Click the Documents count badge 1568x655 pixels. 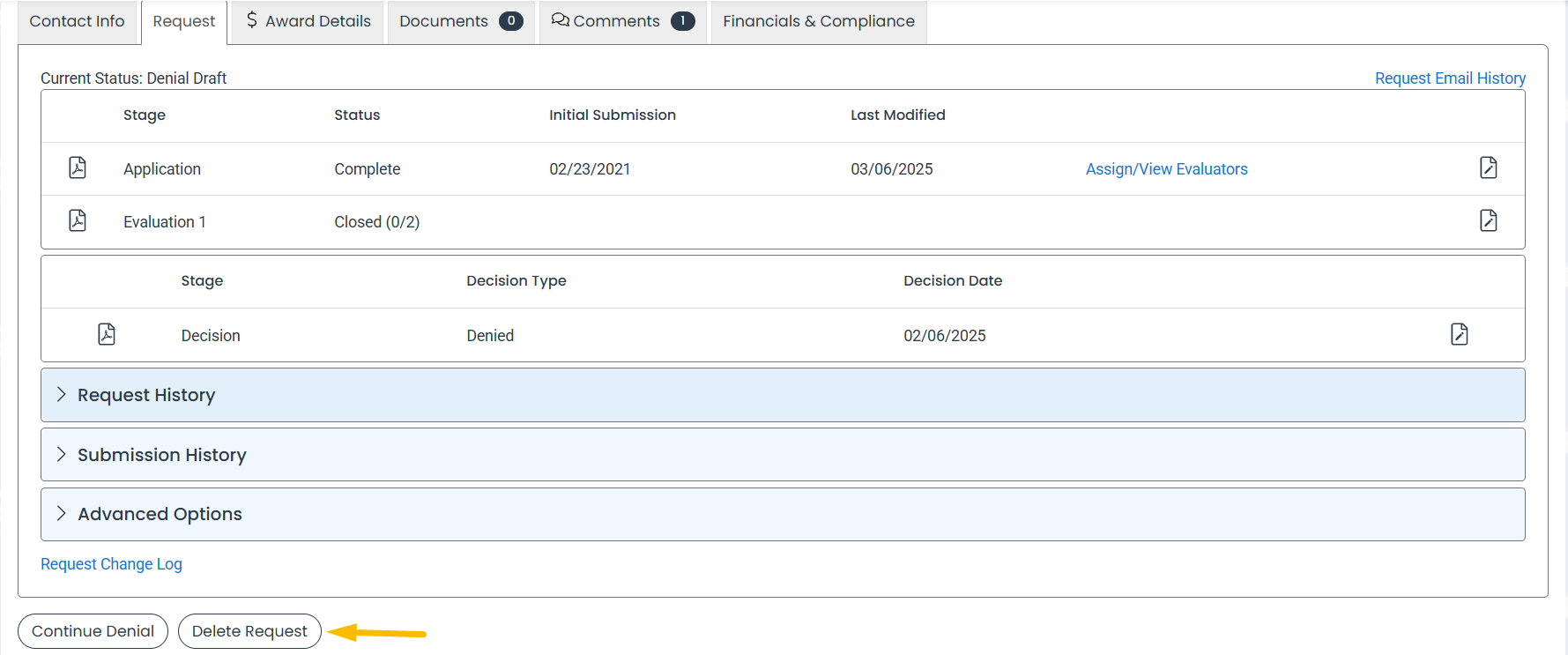point(511,20)
